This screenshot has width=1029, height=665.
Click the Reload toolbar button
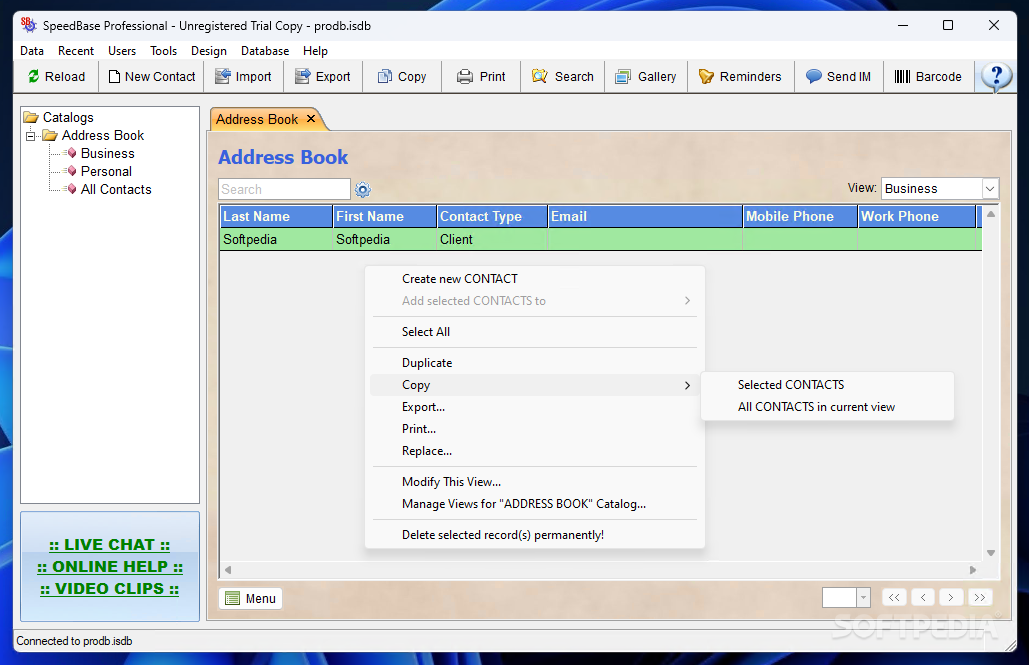[x=56, y=77]
